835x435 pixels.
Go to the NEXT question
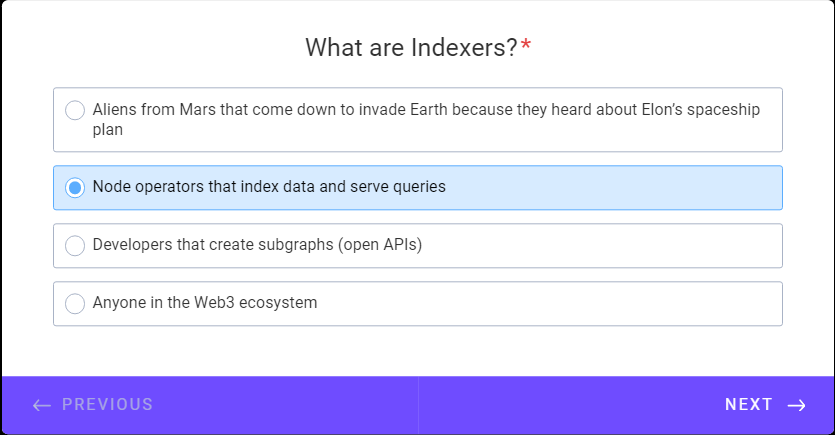626,405
